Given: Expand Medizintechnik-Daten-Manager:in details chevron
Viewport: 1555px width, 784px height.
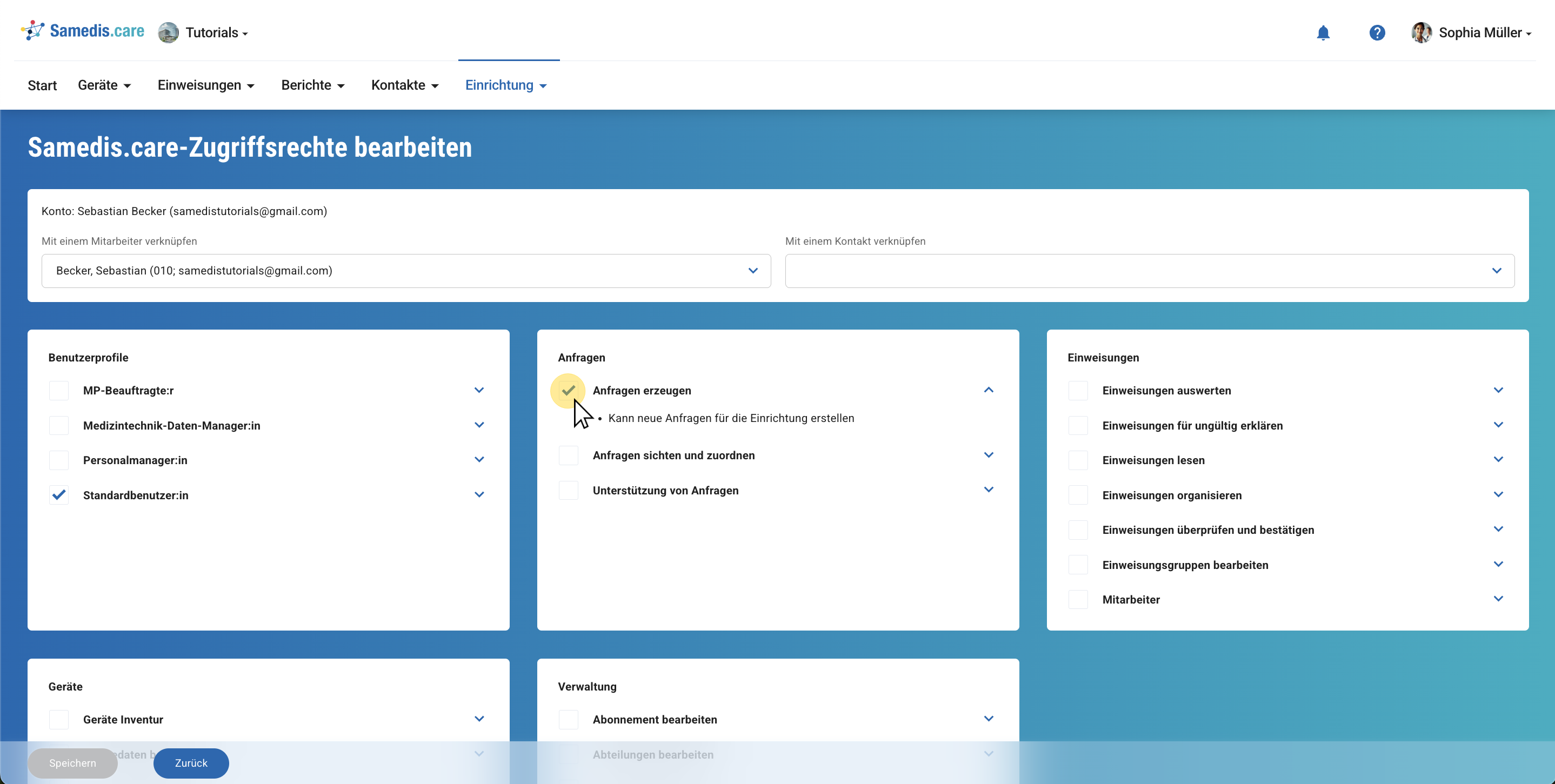Looking at the screenshot, I should [479, 425].
